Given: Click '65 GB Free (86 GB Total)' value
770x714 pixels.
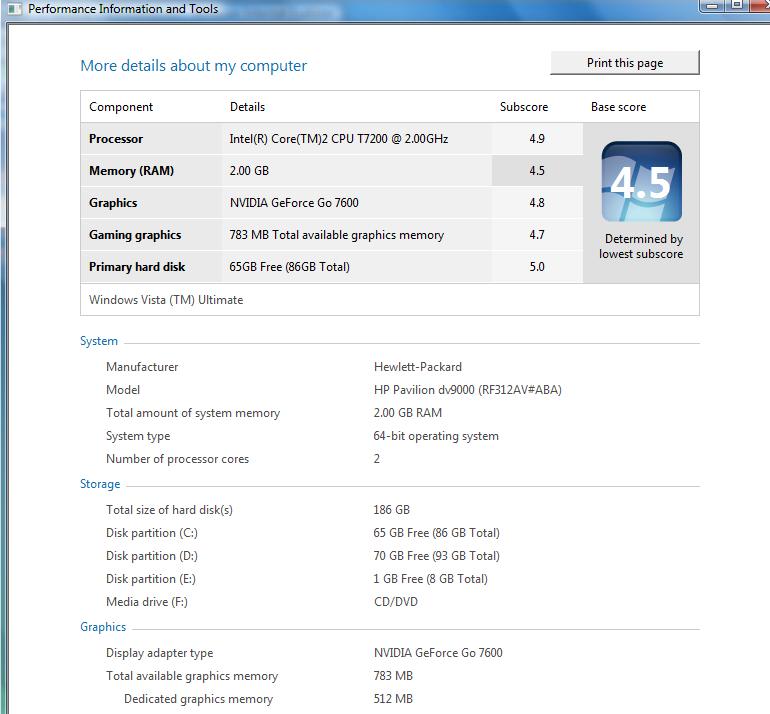Looking at the screenshot, I should pyautogui.click(x=437, y=533).
